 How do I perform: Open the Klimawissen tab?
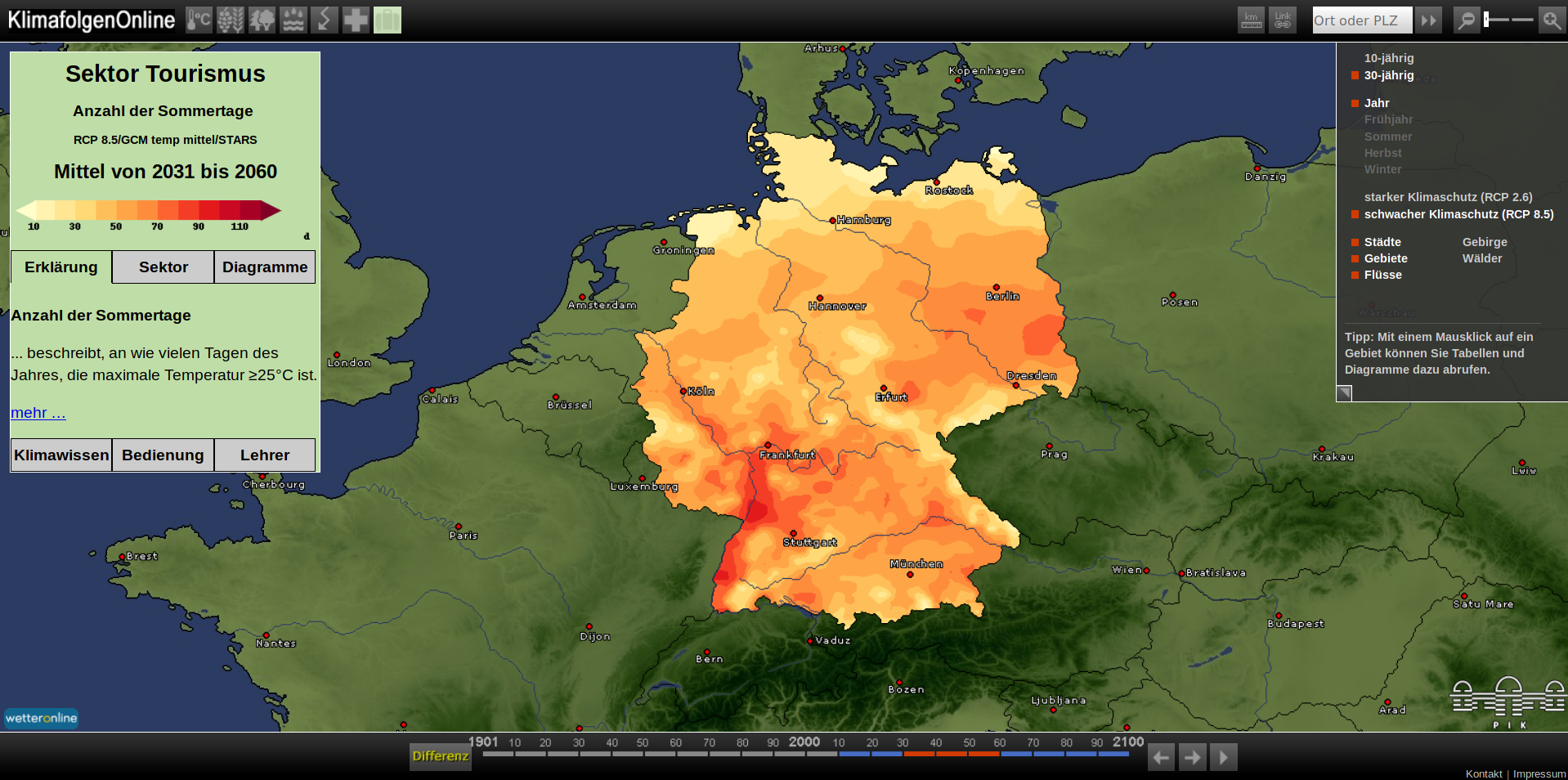pos(61,455)
